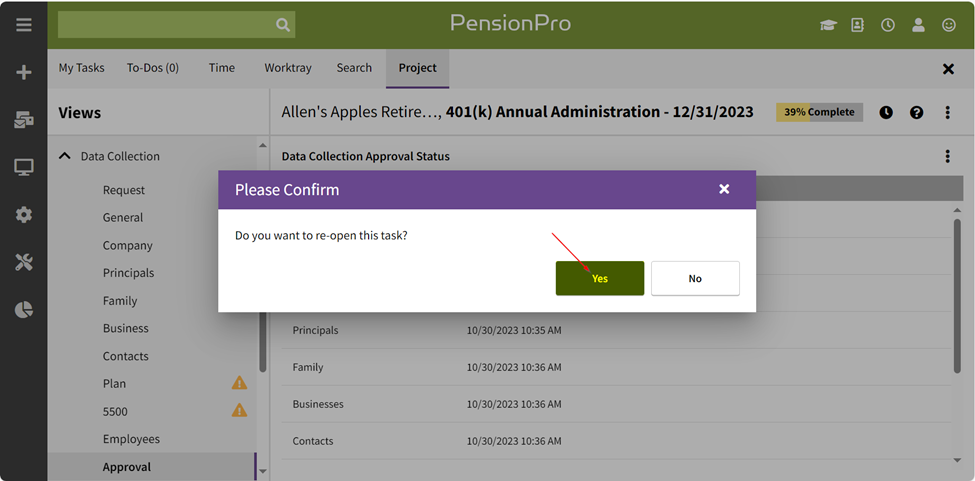The width and height of the screenshot is (975, 481).
Task: Open the gear settings sidebar icon
Action: tap(24, 215)
